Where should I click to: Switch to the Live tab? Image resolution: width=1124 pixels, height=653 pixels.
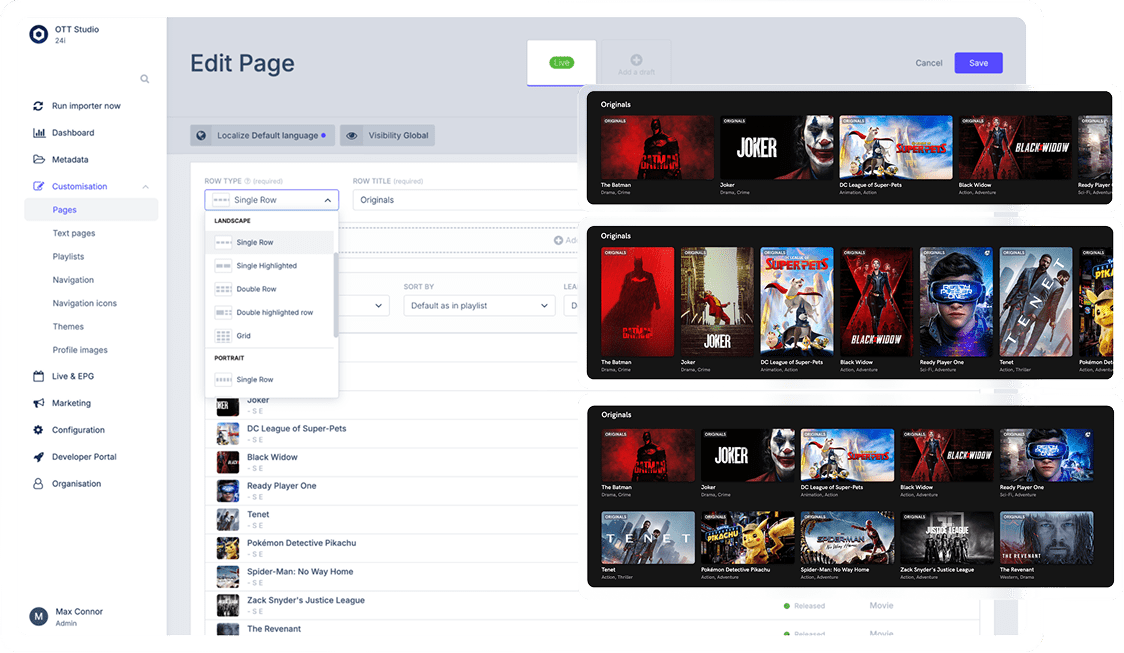point(561,63)
